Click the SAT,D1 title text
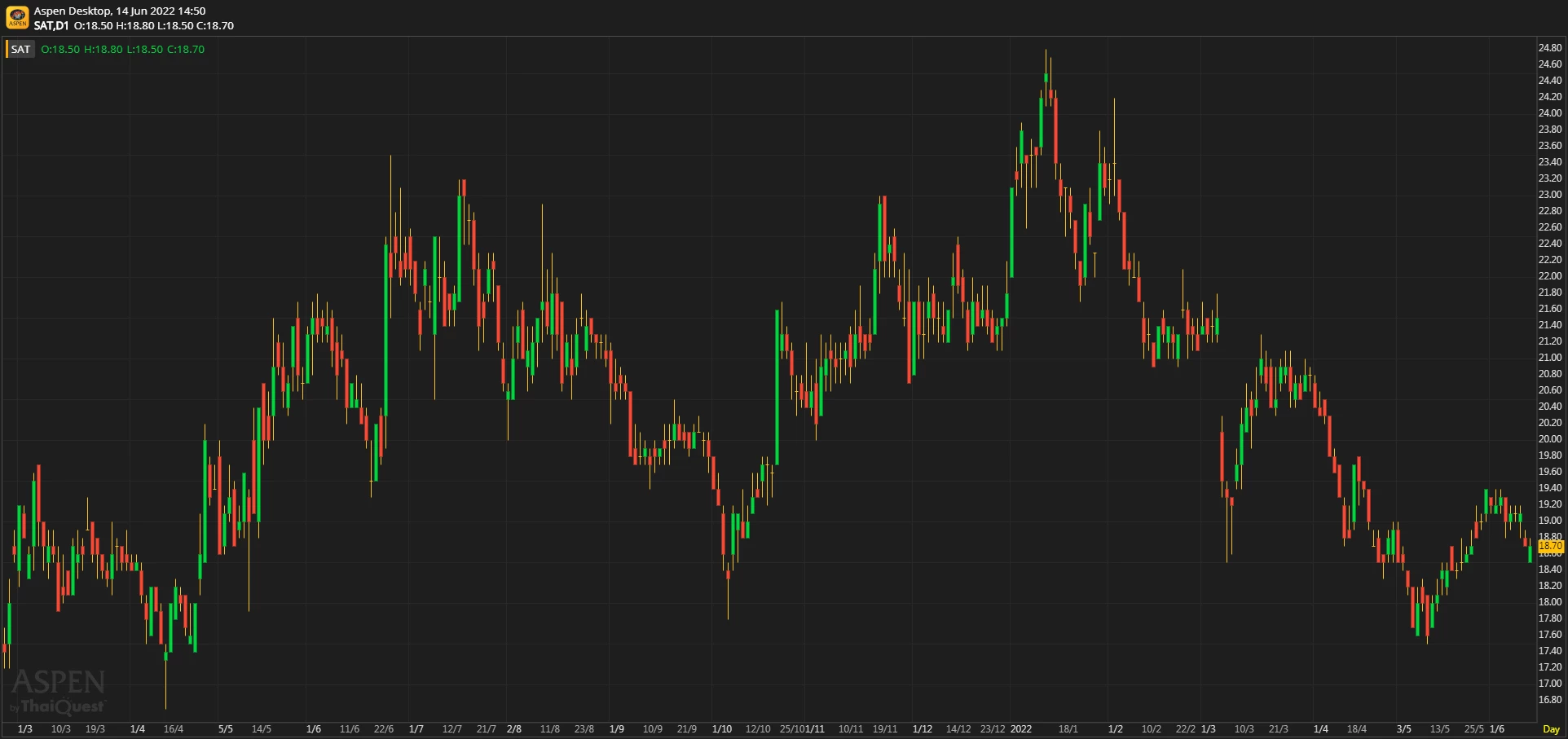Viewport: 1568px width, 739px height. click(x=51, y=25)
